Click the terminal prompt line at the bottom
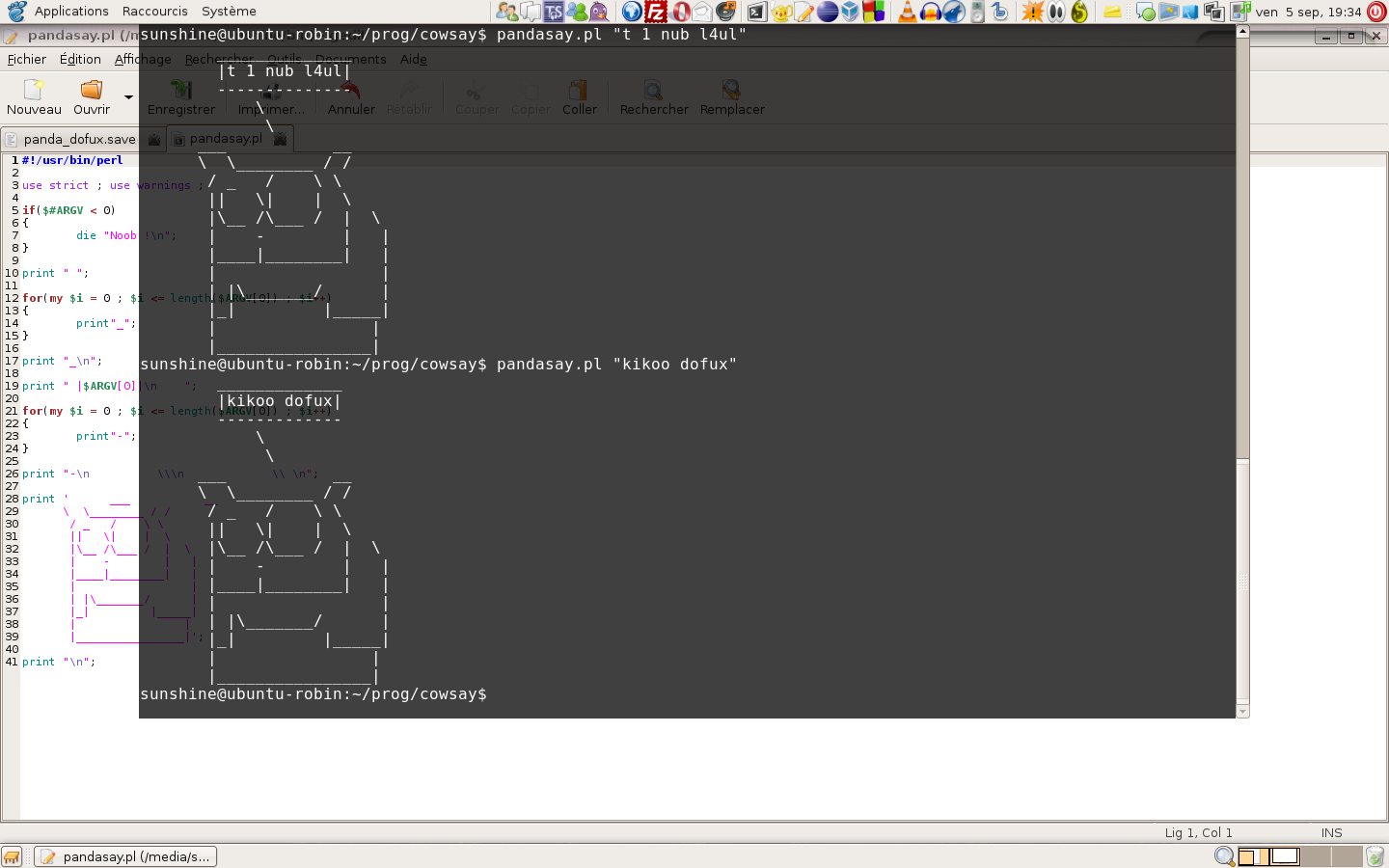 coord(313,694)
